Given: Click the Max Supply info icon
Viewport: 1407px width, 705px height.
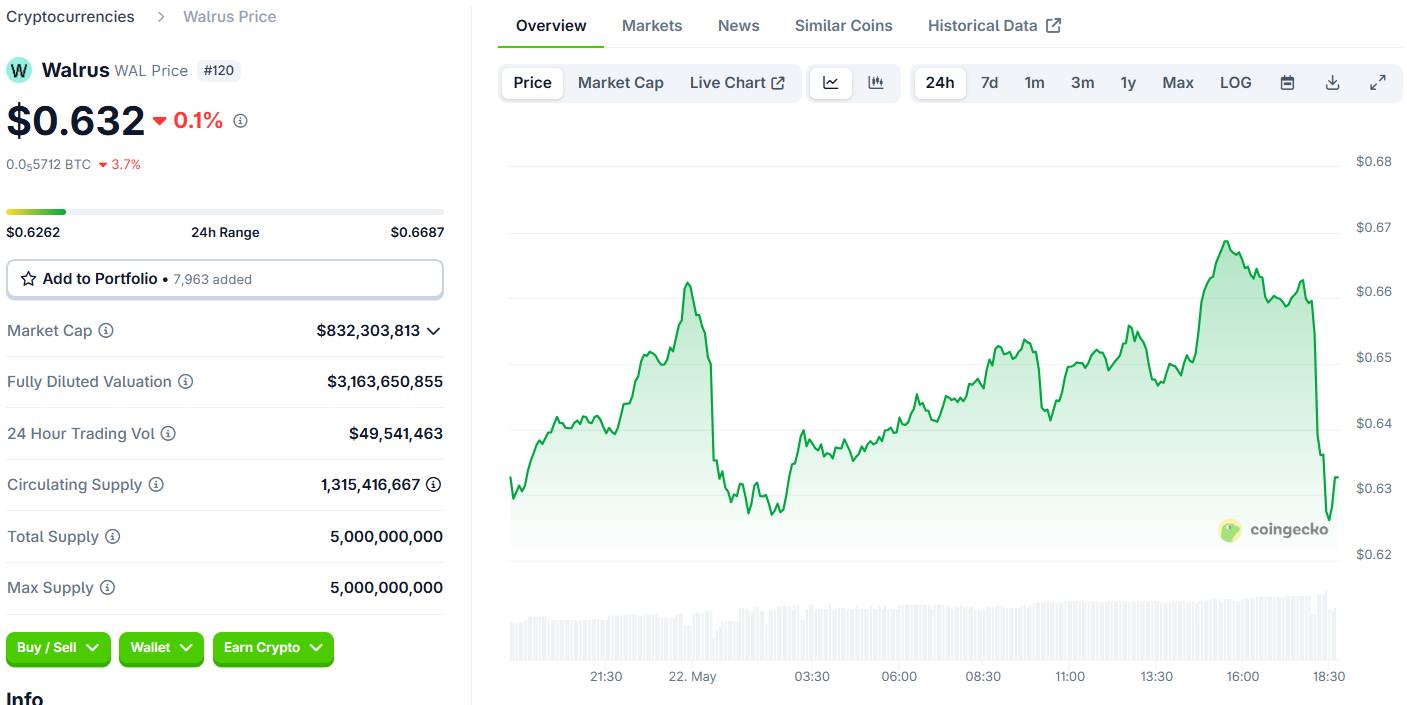Looking at the screenshot, I should pyautogui.click(x=107, y=588).
